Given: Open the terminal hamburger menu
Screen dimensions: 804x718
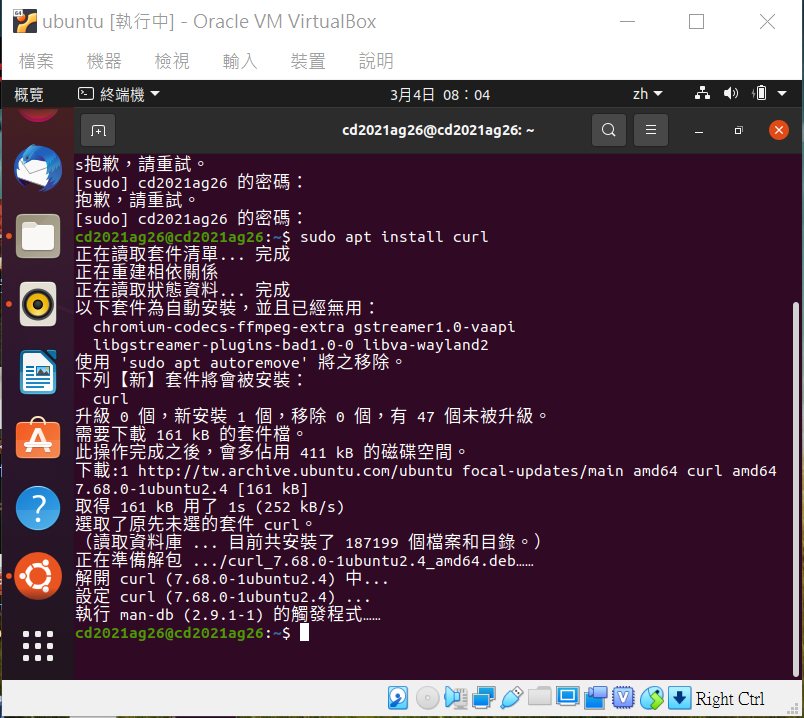Looking at the screenshot, I should [651, 130].
